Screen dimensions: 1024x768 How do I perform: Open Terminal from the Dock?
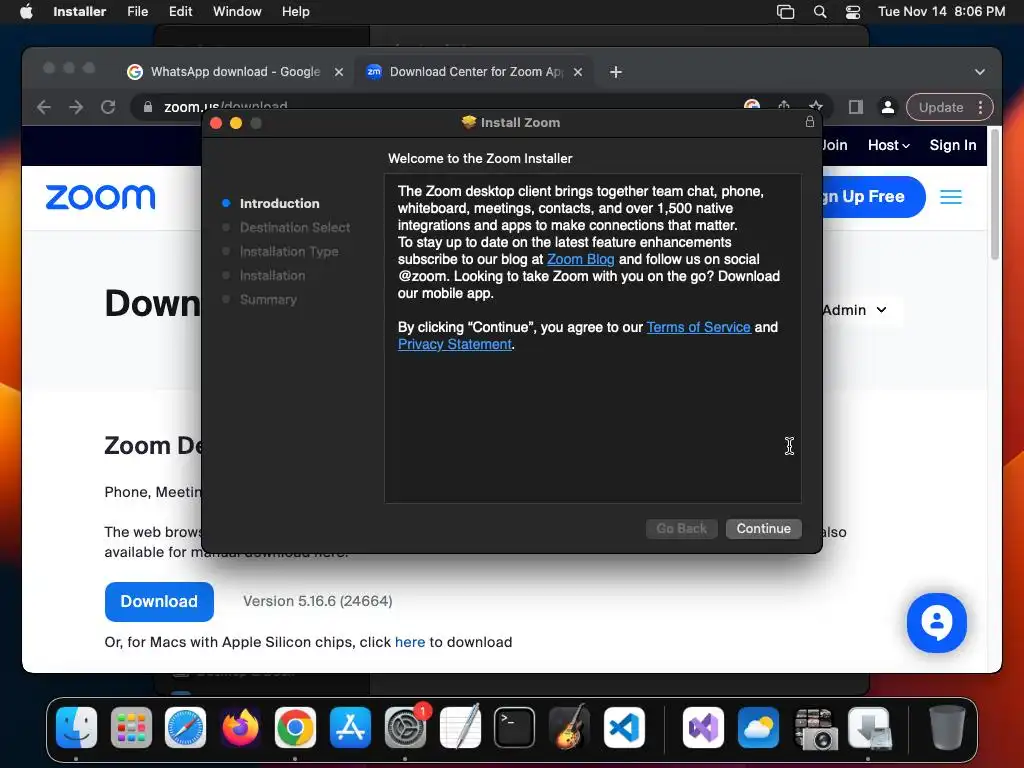(515, 727)
